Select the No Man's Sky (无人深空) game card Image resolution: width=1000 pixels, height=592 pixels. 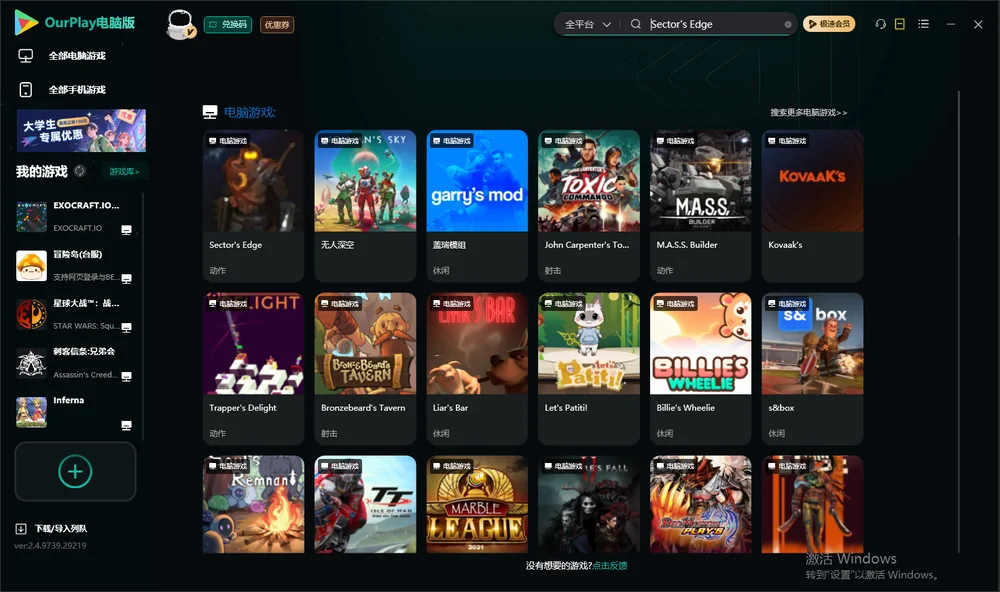point(365,206)
